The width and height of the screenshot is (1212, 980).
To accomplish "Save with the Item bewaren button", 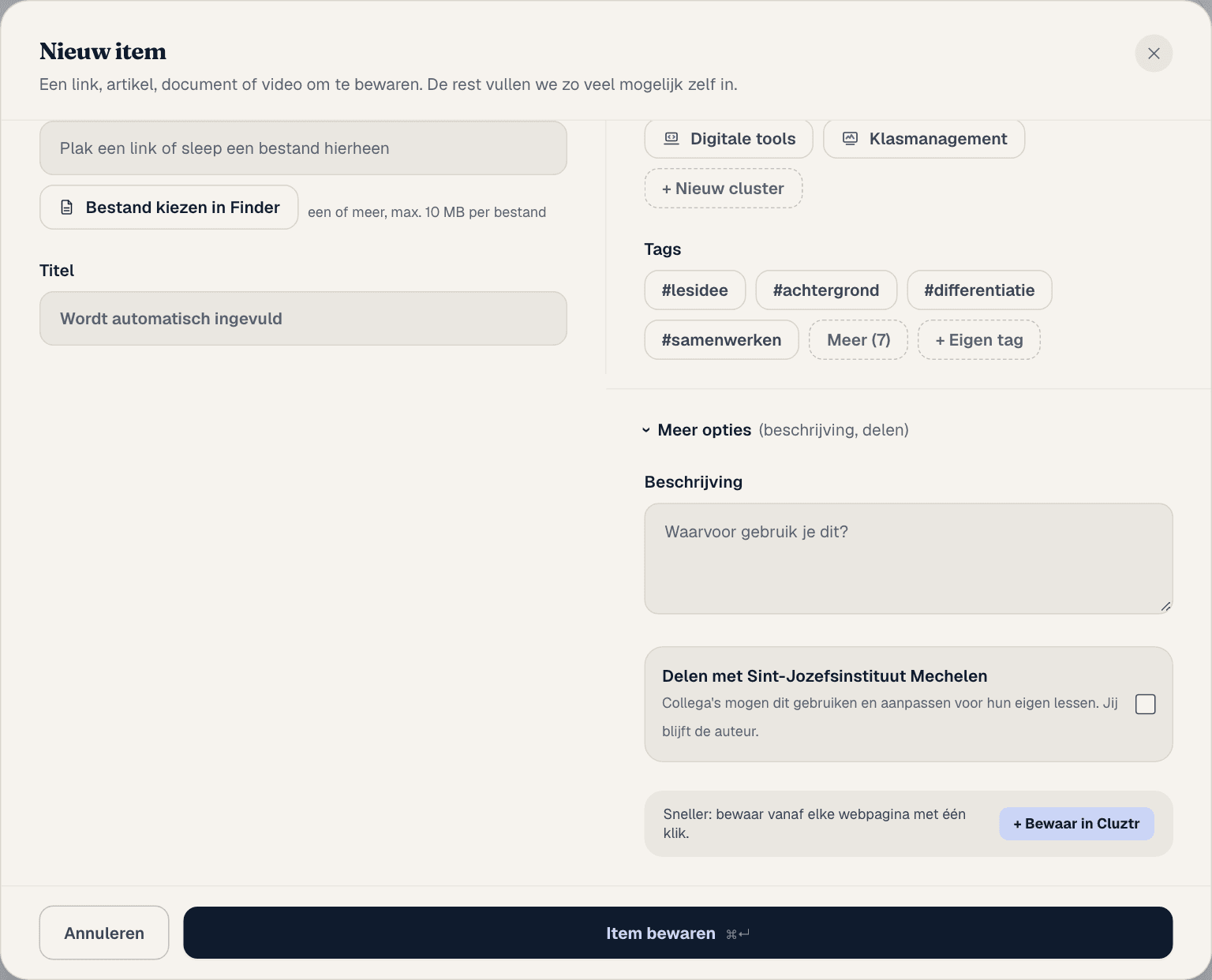I will pyautogui.click(x=678, y=933).
